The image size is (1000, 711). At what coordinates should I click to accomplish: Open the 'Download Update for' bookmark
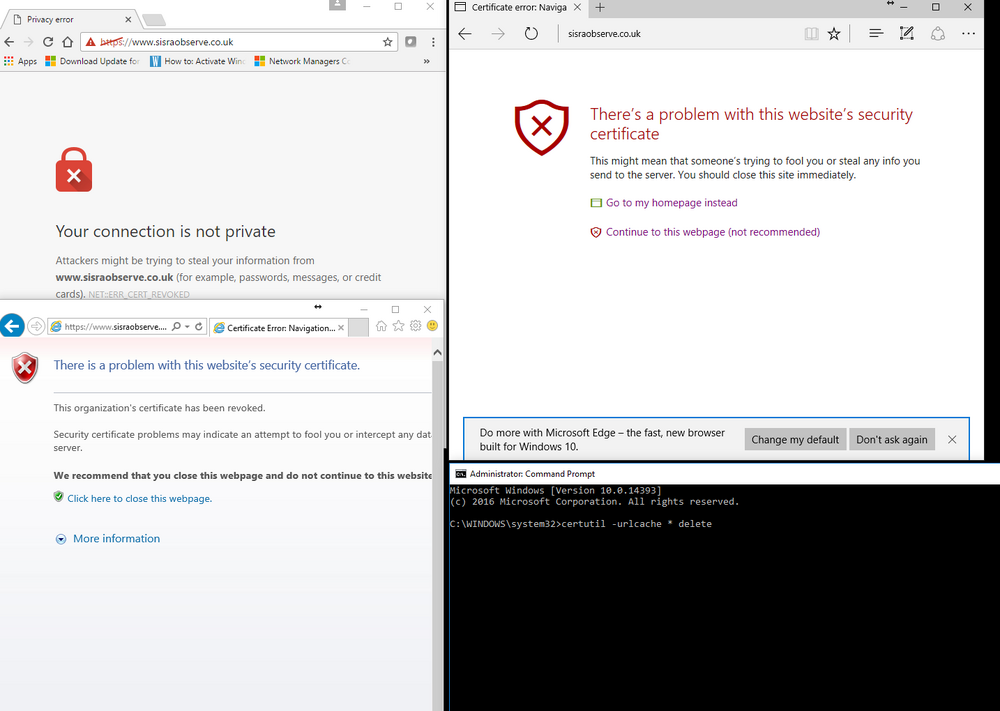pyautogui.click(x=93, y=61)
